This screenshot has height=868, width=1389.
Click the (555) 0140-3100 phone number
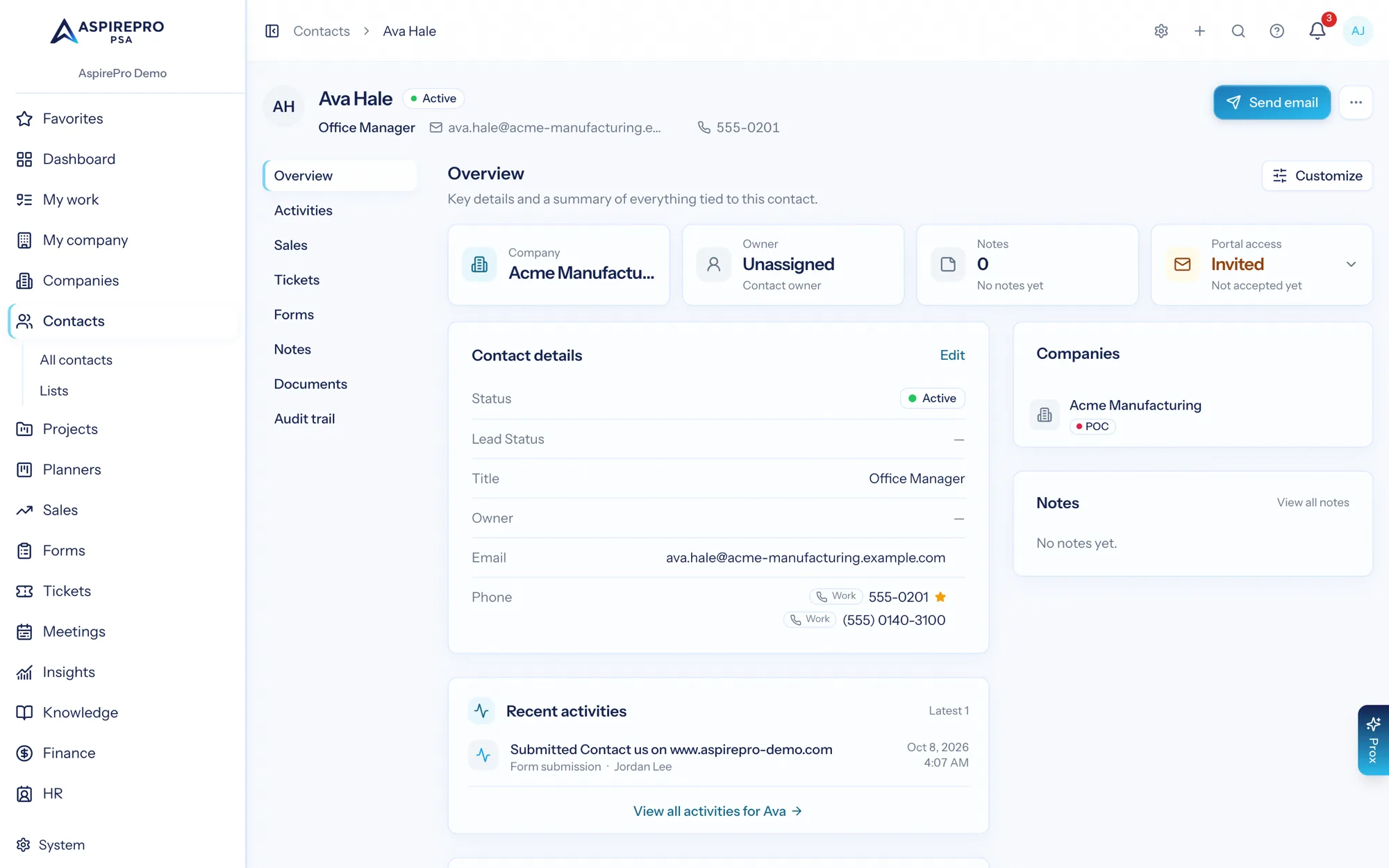pos(894,620)
